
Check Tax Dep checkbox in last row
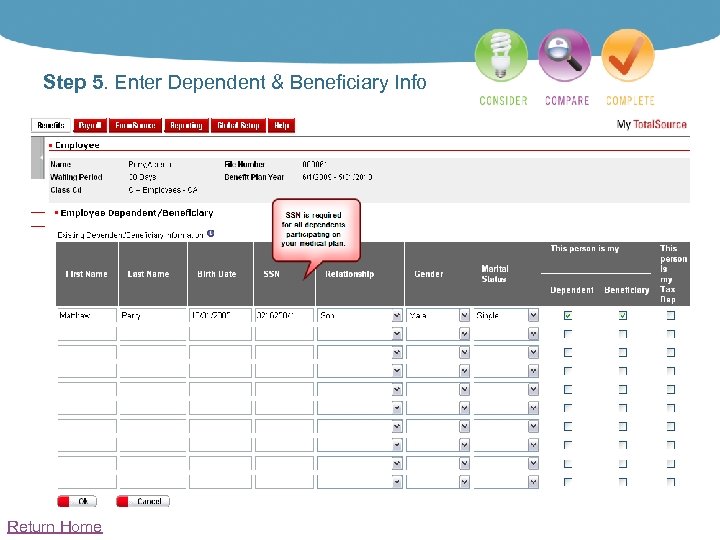[x=671, y=482]
